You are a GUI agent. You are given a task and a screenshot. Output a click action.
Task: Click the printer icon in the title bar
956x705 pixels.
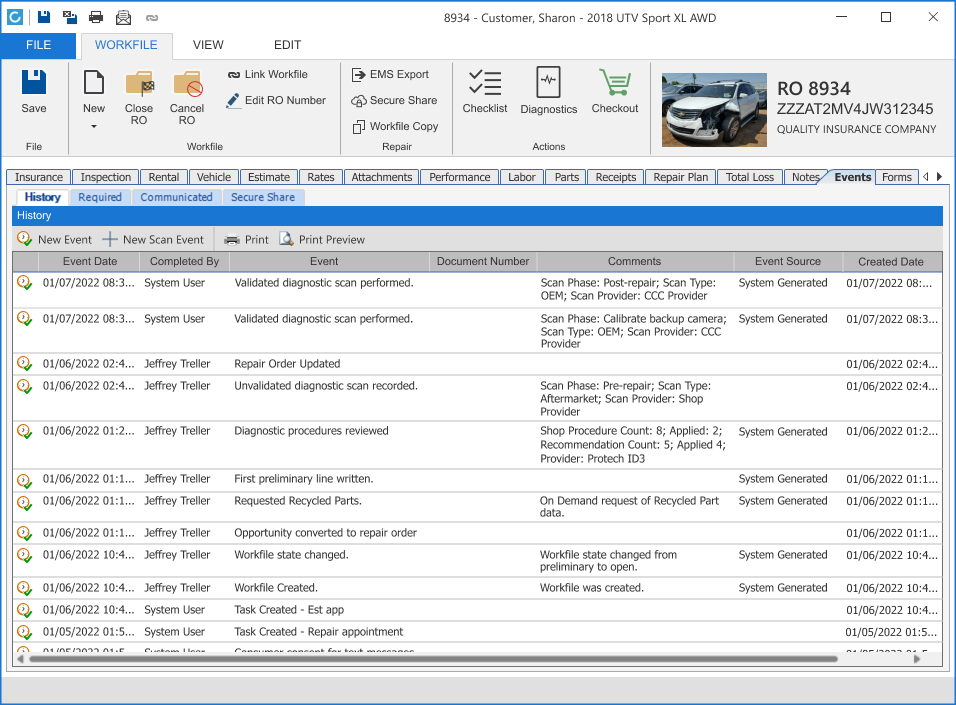[x=96, y=17]
